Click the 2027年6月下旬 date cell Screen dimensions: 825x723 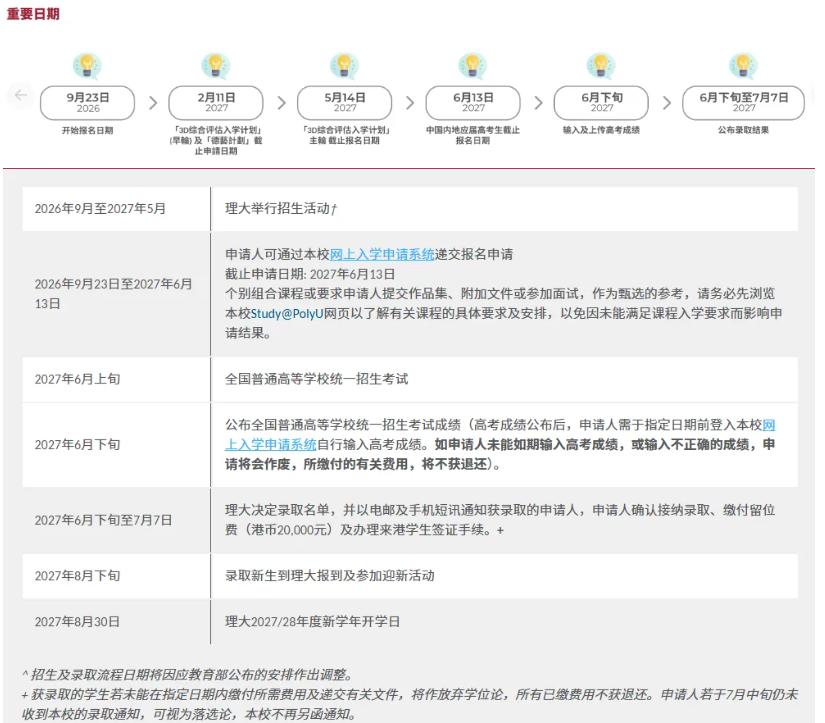coord(116,445)
